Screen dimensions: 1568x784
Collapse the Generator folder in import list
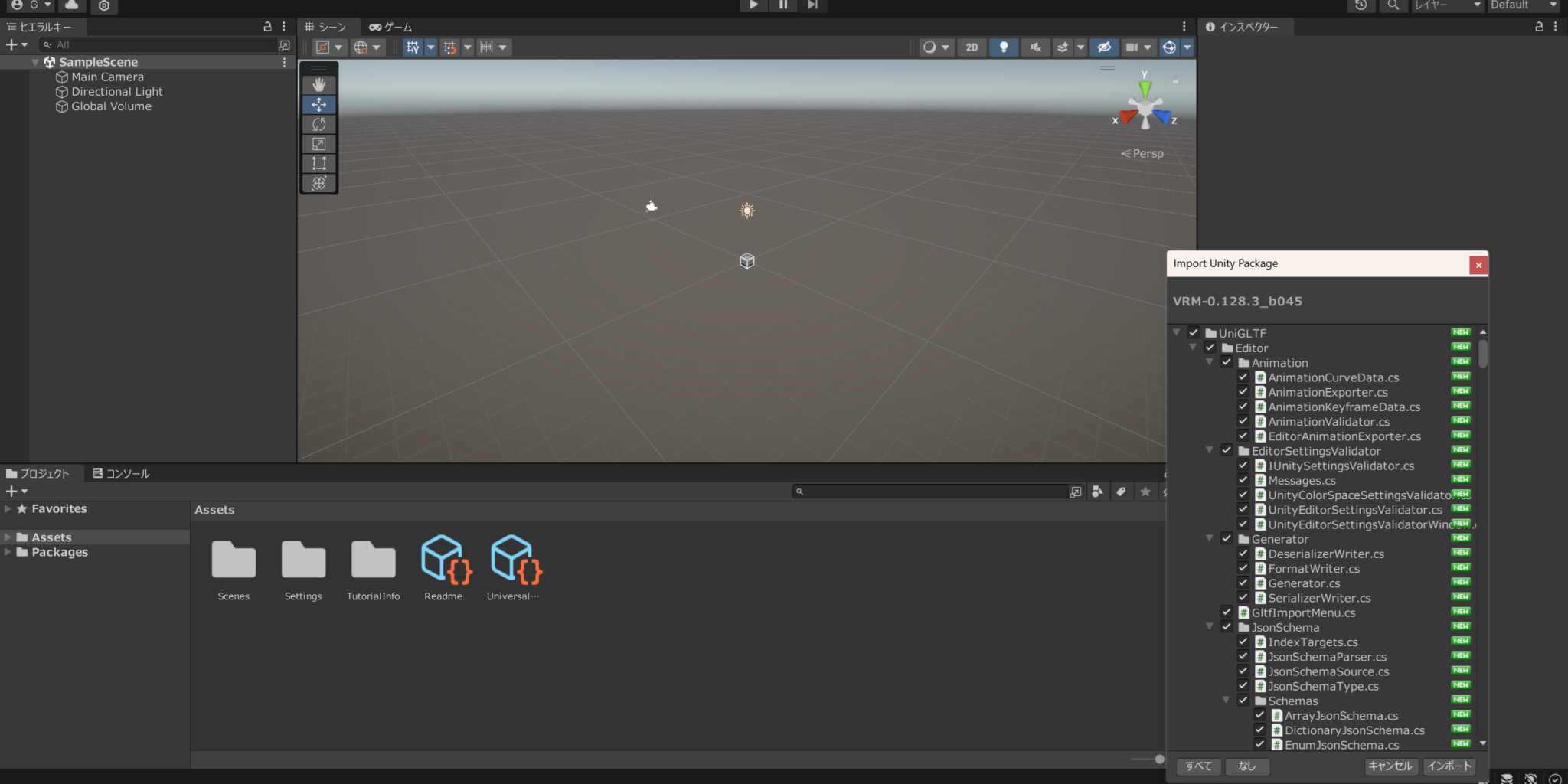tap(1210, 538)
